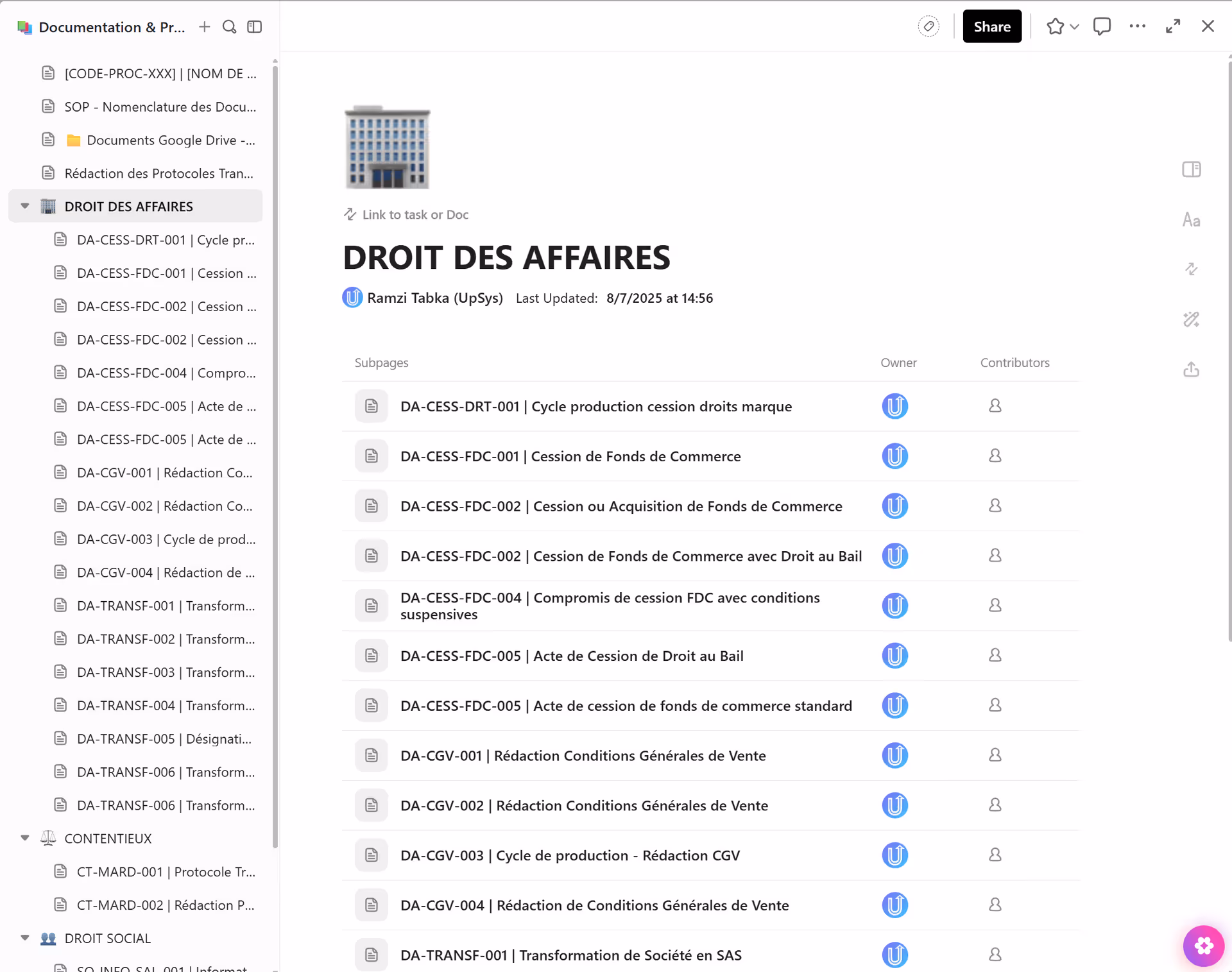Open subpage DA-CESS-FDC-001 Cession de Fonds de Commerce

570,456
